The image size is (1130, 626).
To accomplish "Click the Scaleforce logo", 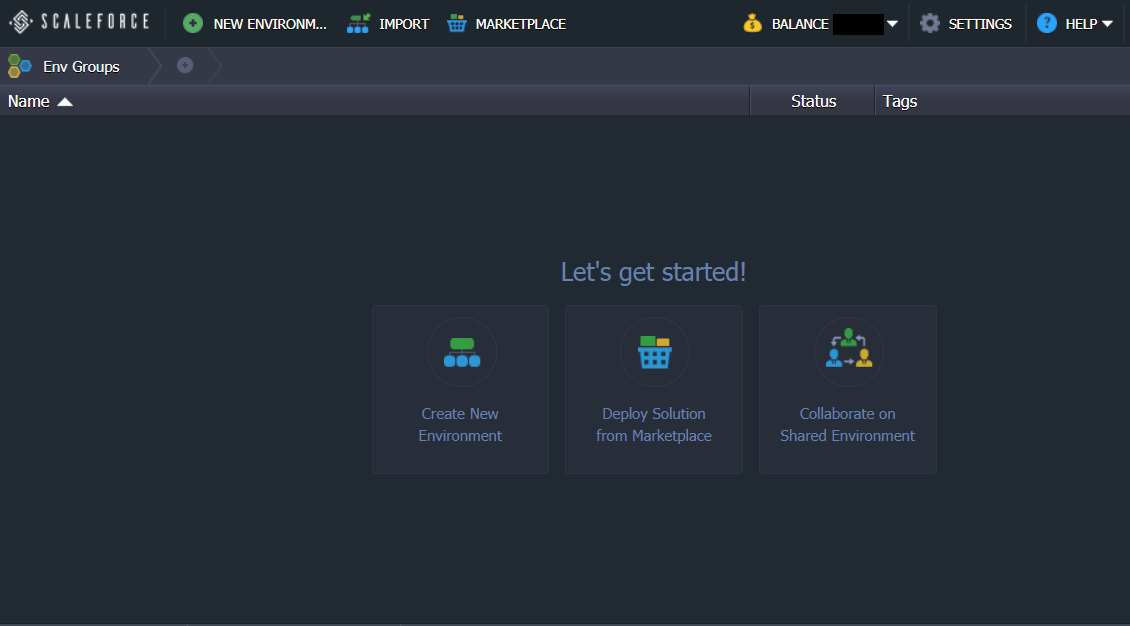I will pyautogui.click(x=79, y=22).
